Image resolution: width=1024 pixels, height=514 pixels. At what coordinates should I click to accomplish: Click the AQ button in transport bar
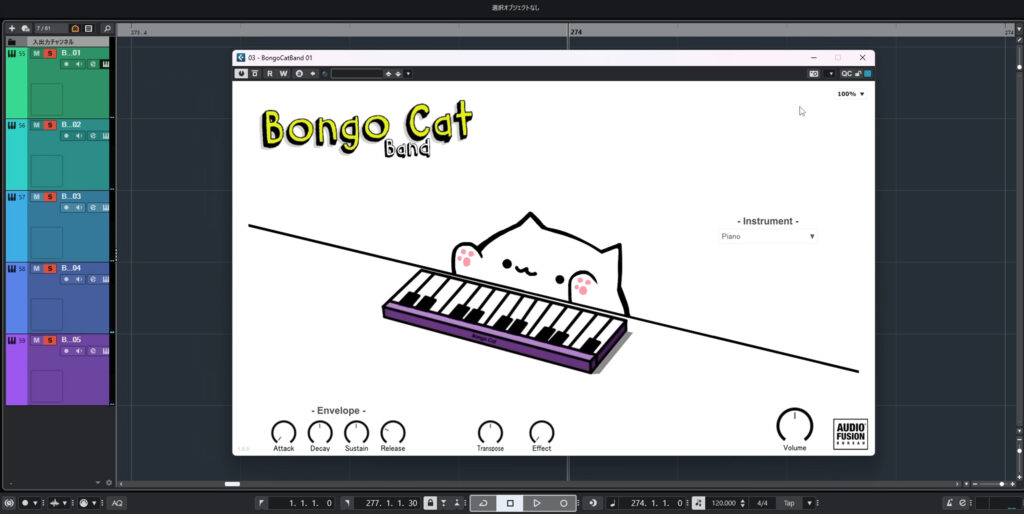117,503
